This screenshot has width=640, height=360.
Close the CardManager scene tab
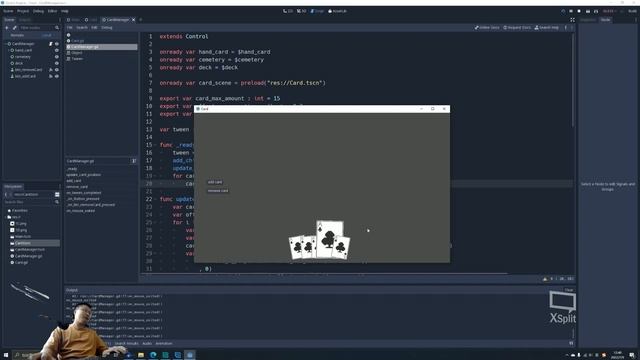133,20
